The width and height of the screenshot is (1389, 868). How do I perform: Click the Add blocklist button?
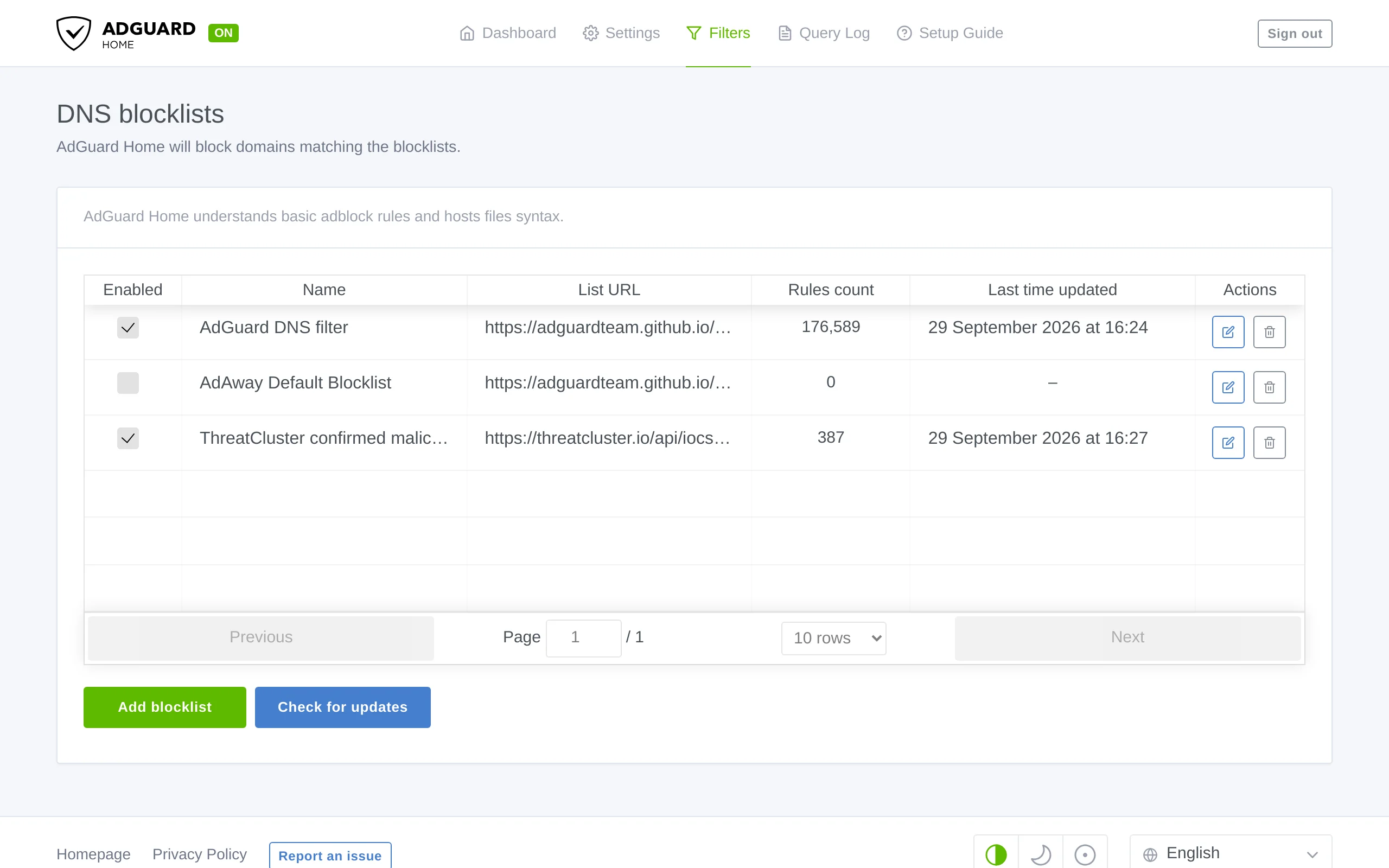(x=165, y=707)
